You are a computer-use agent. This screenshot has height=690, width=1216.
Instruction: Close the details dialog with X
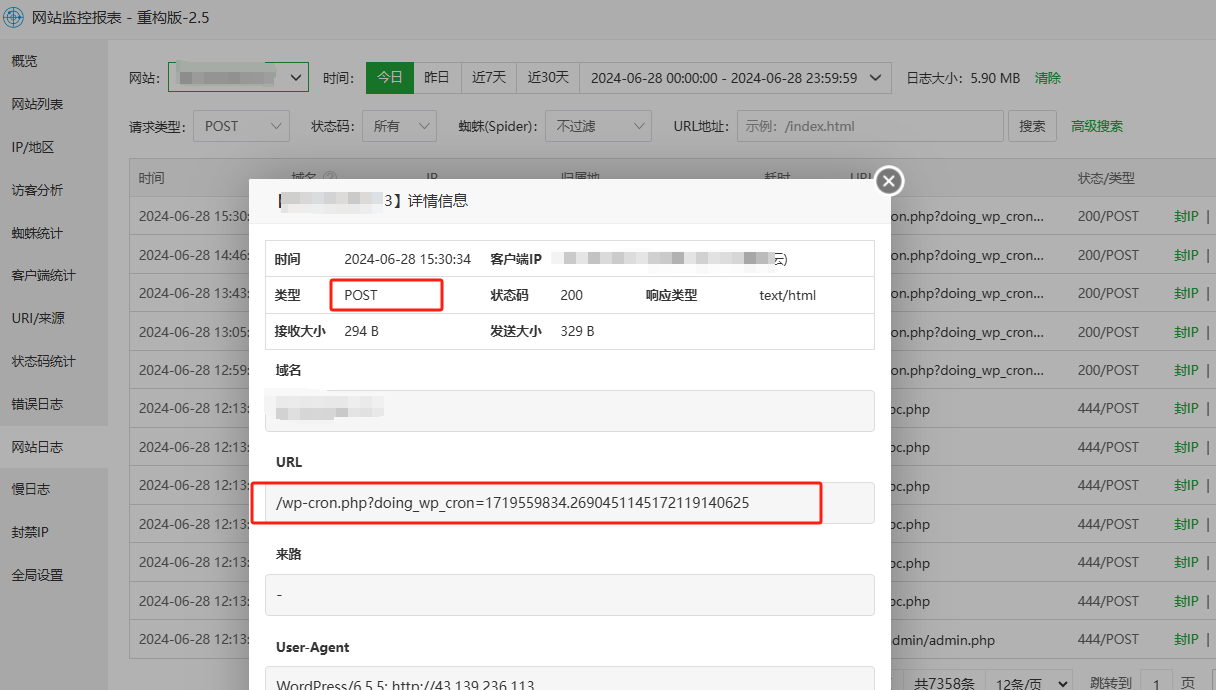point(889,181)
